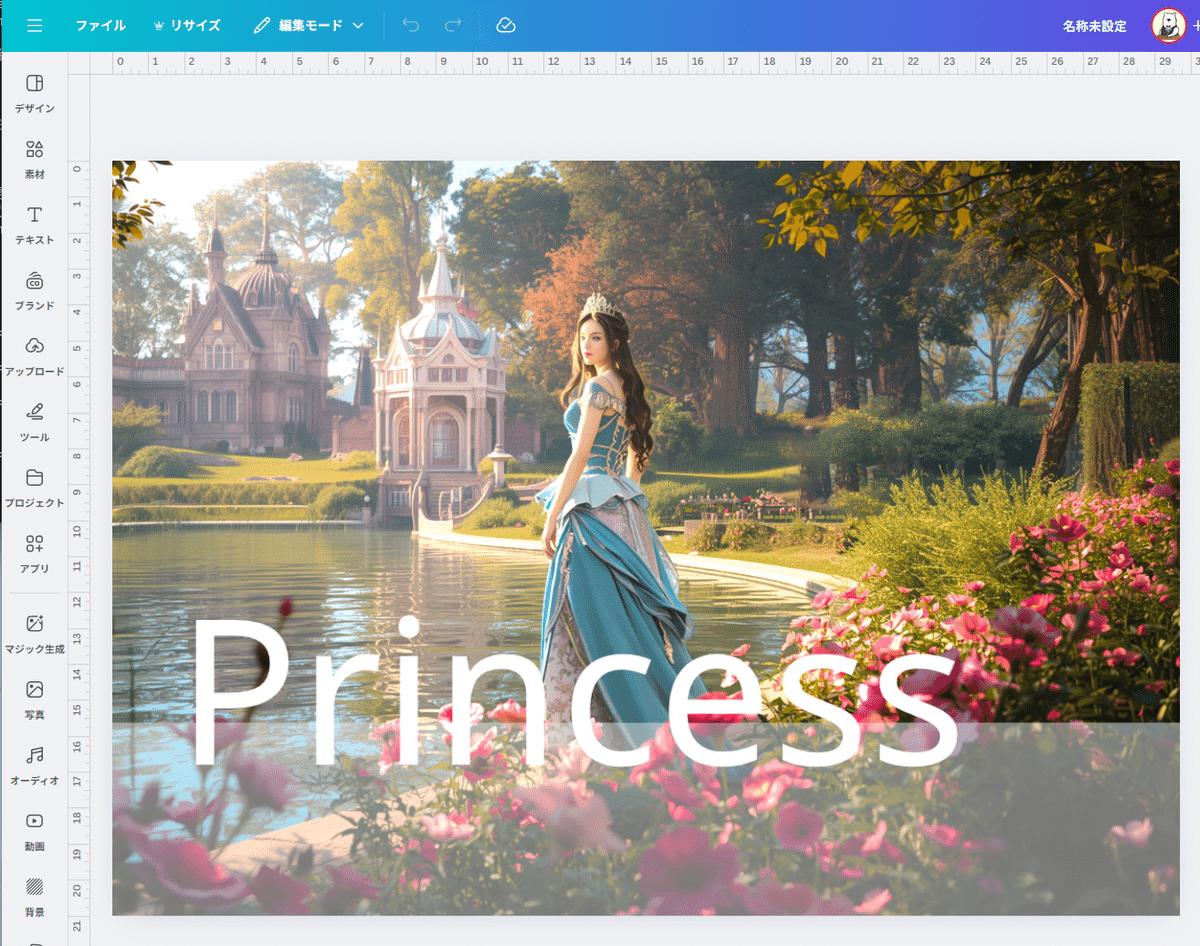
Task: Open the 動画 video panel
Action: (x=35, y=832)
